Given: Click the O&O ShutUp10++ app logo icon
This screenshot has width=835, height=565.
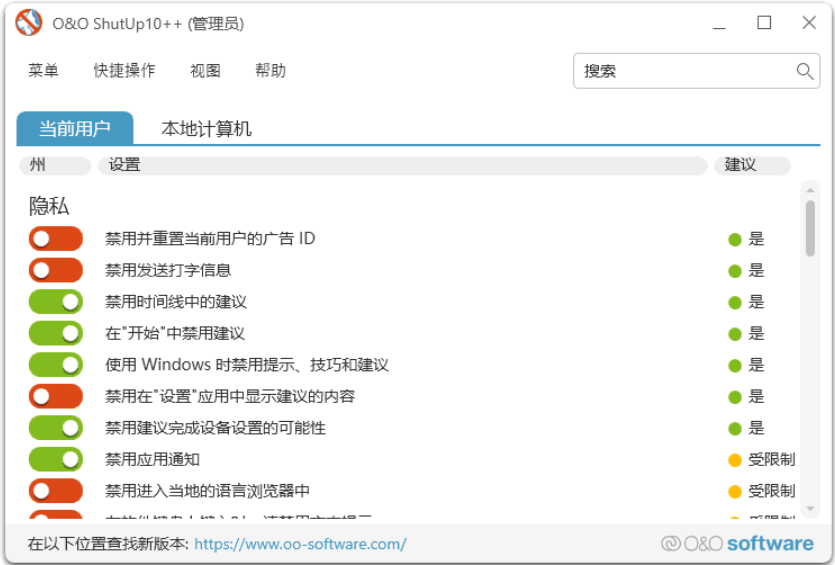Looking at the screenshot, I should pos(29,23).
